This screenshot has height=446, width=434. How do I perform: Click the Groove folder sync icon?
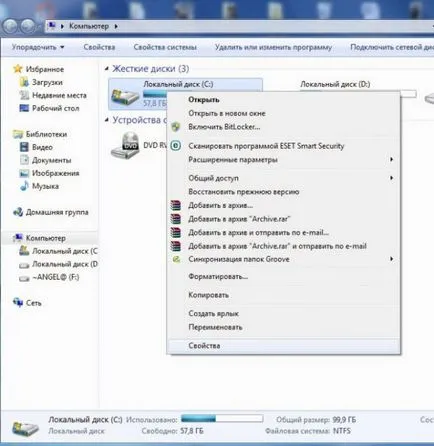176,259
